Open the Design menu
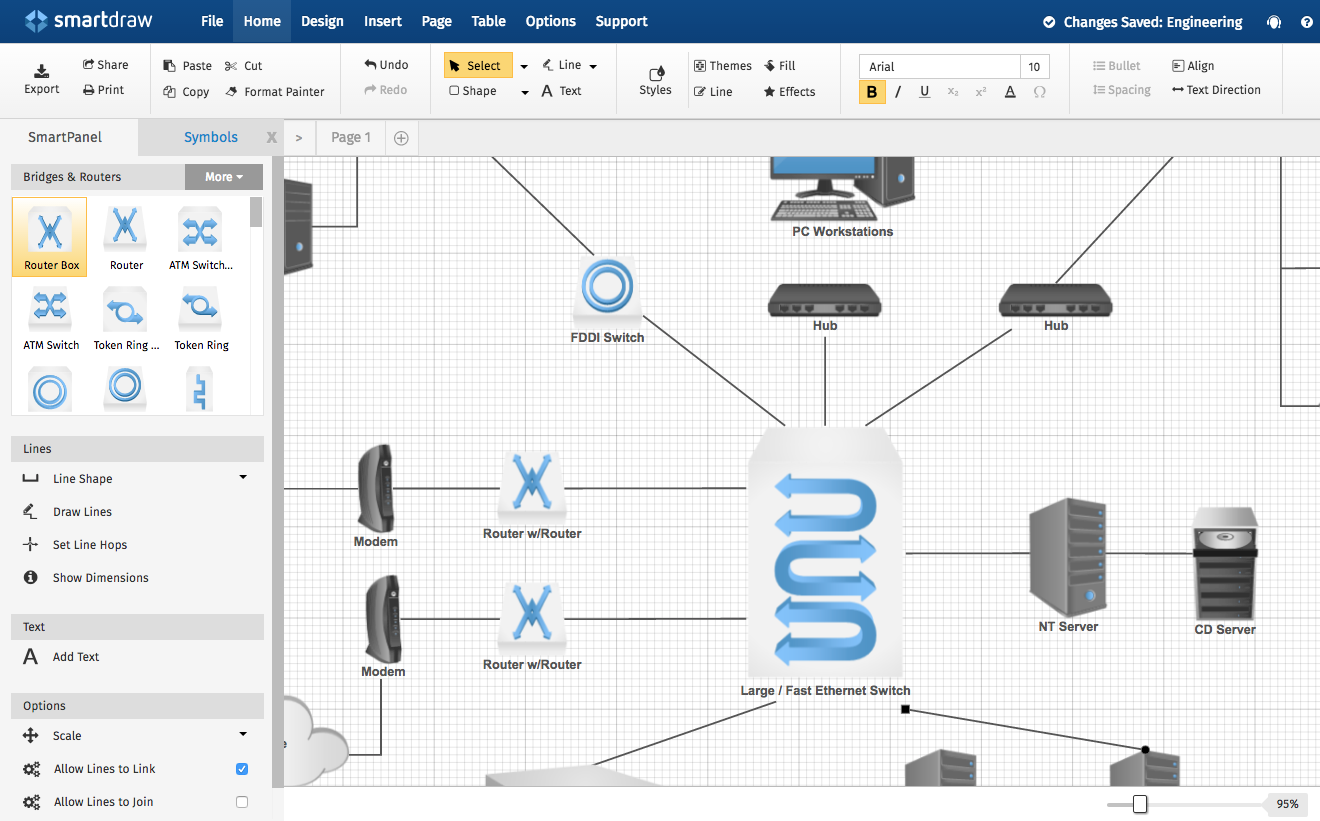1320x821 pixels. [322, 21]
